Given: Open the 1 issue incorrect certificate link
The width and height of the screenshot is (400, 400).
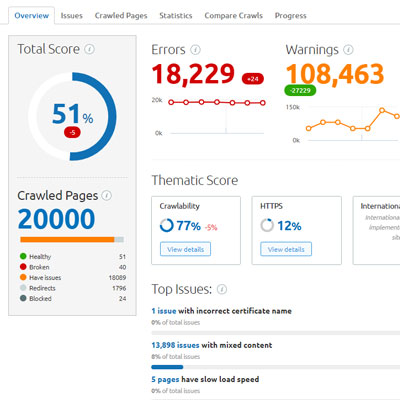Looking at the screenshot, I should [164, 311].
